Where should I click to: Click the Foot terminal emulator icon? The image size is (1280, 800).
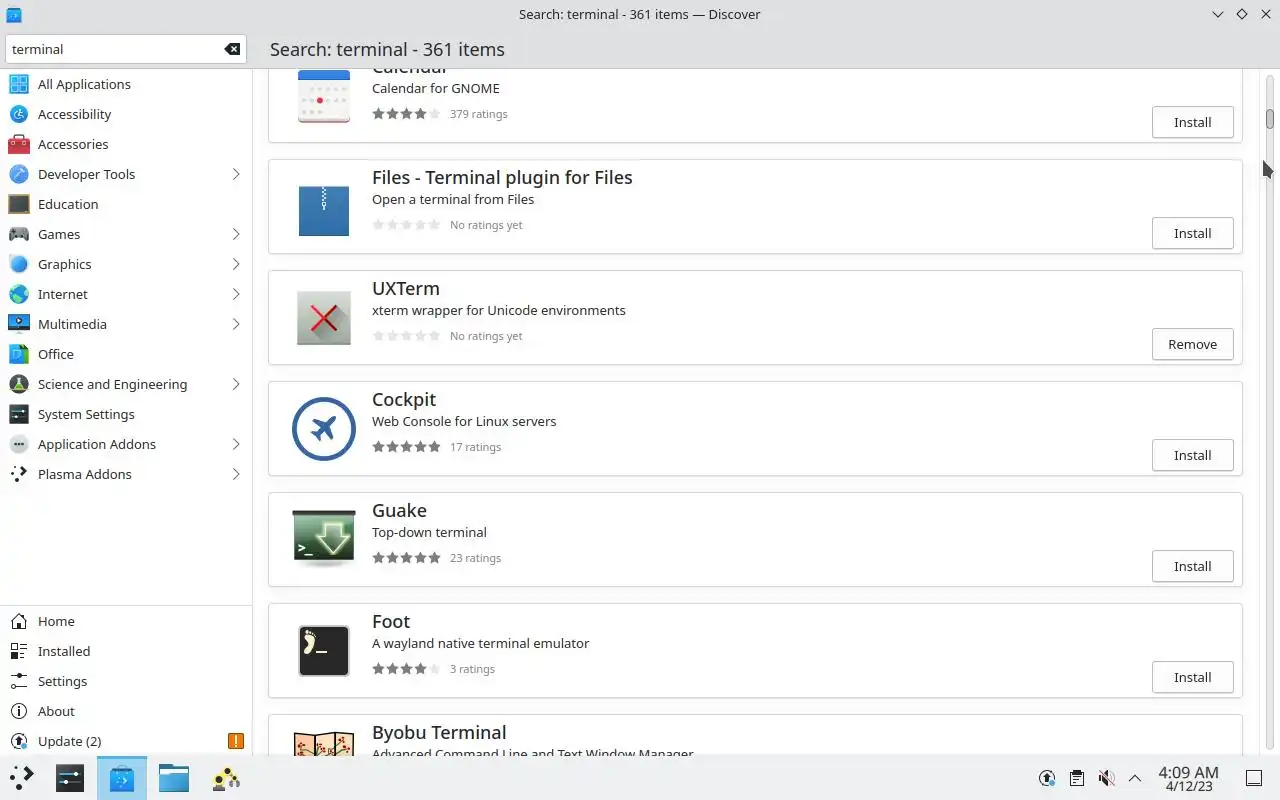point(324,650)
